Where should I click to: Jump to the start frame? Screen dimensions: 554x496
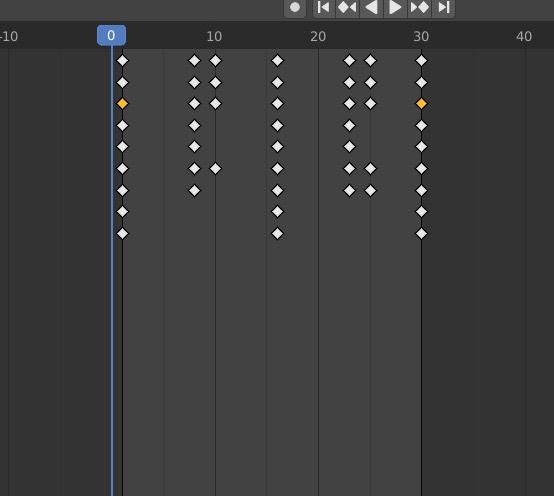[324, 7]
